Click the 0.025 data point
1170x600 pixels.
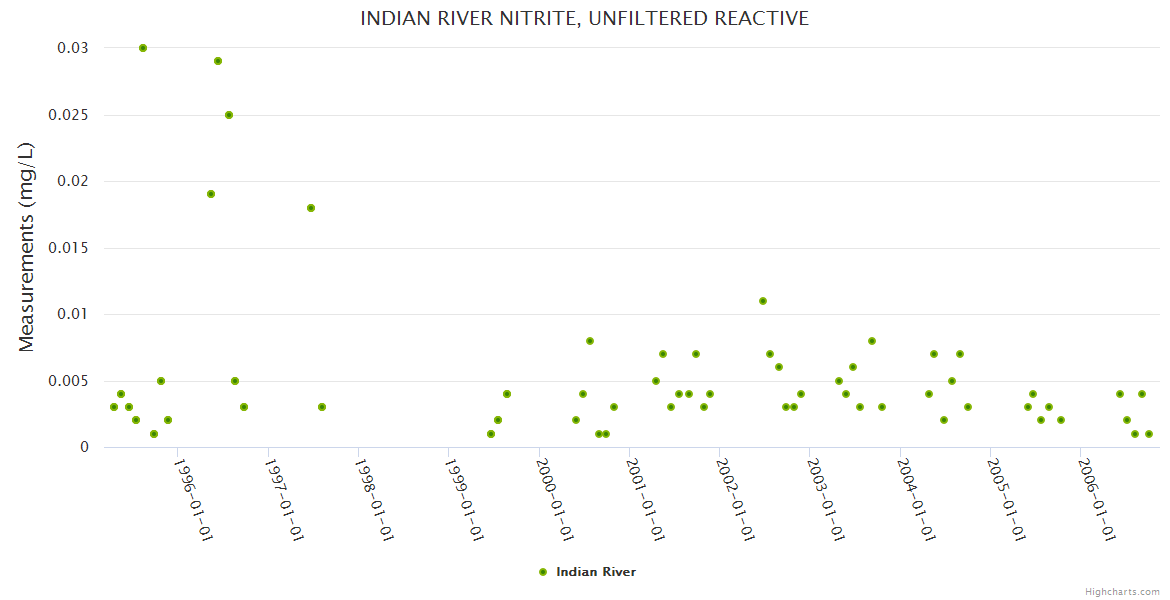[x=229, y=115]
